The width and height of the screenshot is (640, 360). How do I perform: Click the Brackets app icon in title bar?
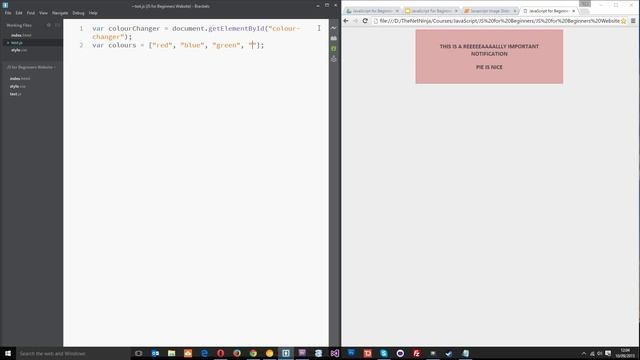tap(5, 5)
